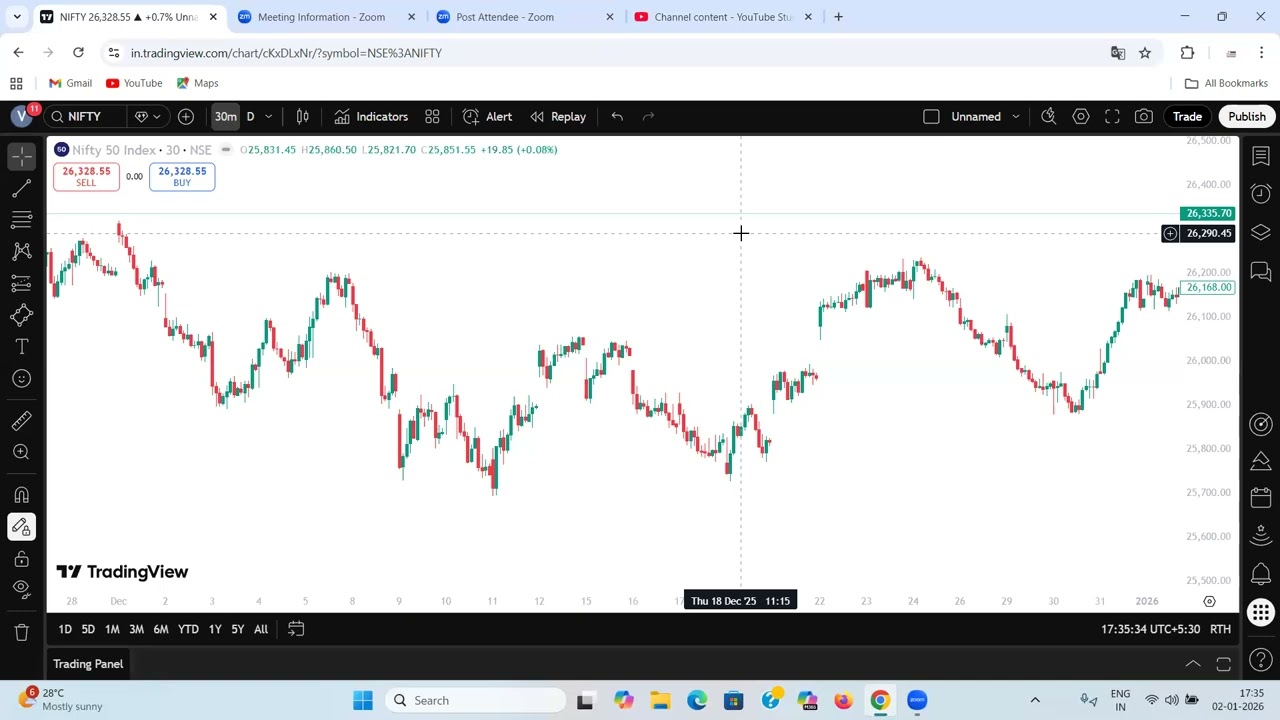Select the Text annotation tool

21,347
